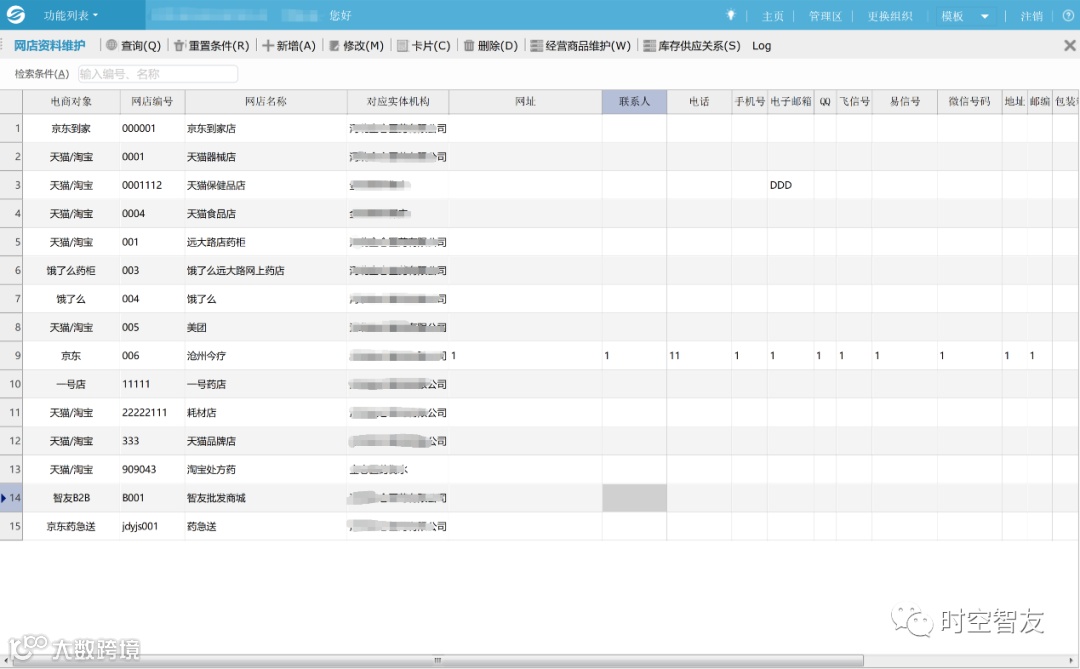Viewport: 1080px width, 669px height.
Task: Close the 网店资料维护 panel with X
Action: [1069, 45]
